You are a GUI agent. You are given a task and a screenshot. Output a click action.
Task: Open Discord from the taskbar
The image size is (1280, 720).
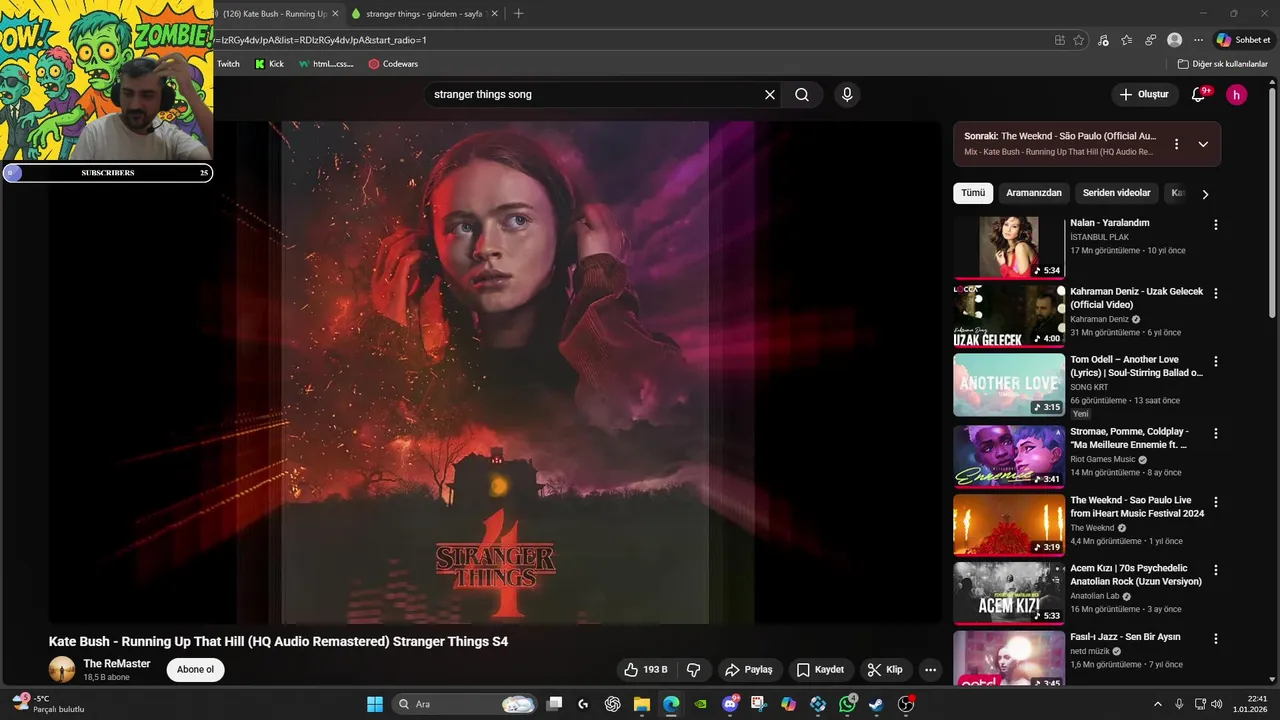click(731, 704)
